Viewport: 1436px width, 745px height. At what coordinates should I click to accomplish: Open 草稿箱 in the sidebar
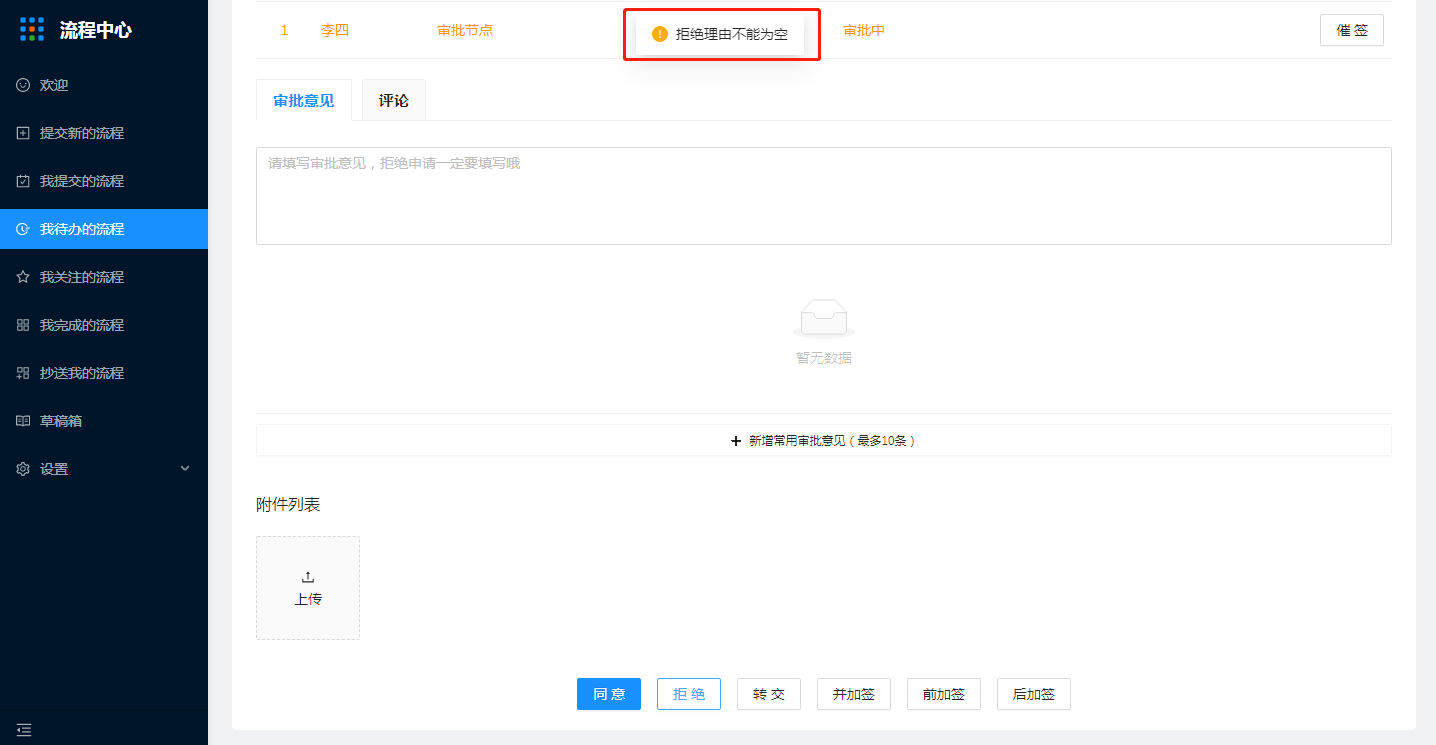click(x=104, y=421)
